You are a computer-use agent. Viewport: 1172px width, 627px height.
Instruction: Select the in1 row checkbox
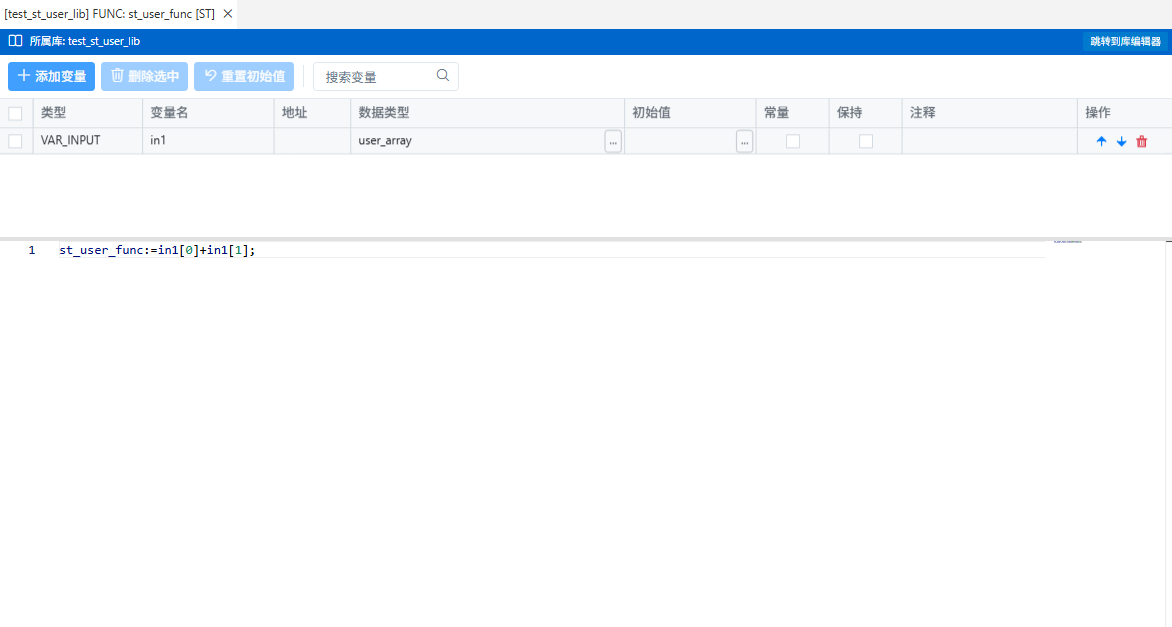tap(15, 141)
